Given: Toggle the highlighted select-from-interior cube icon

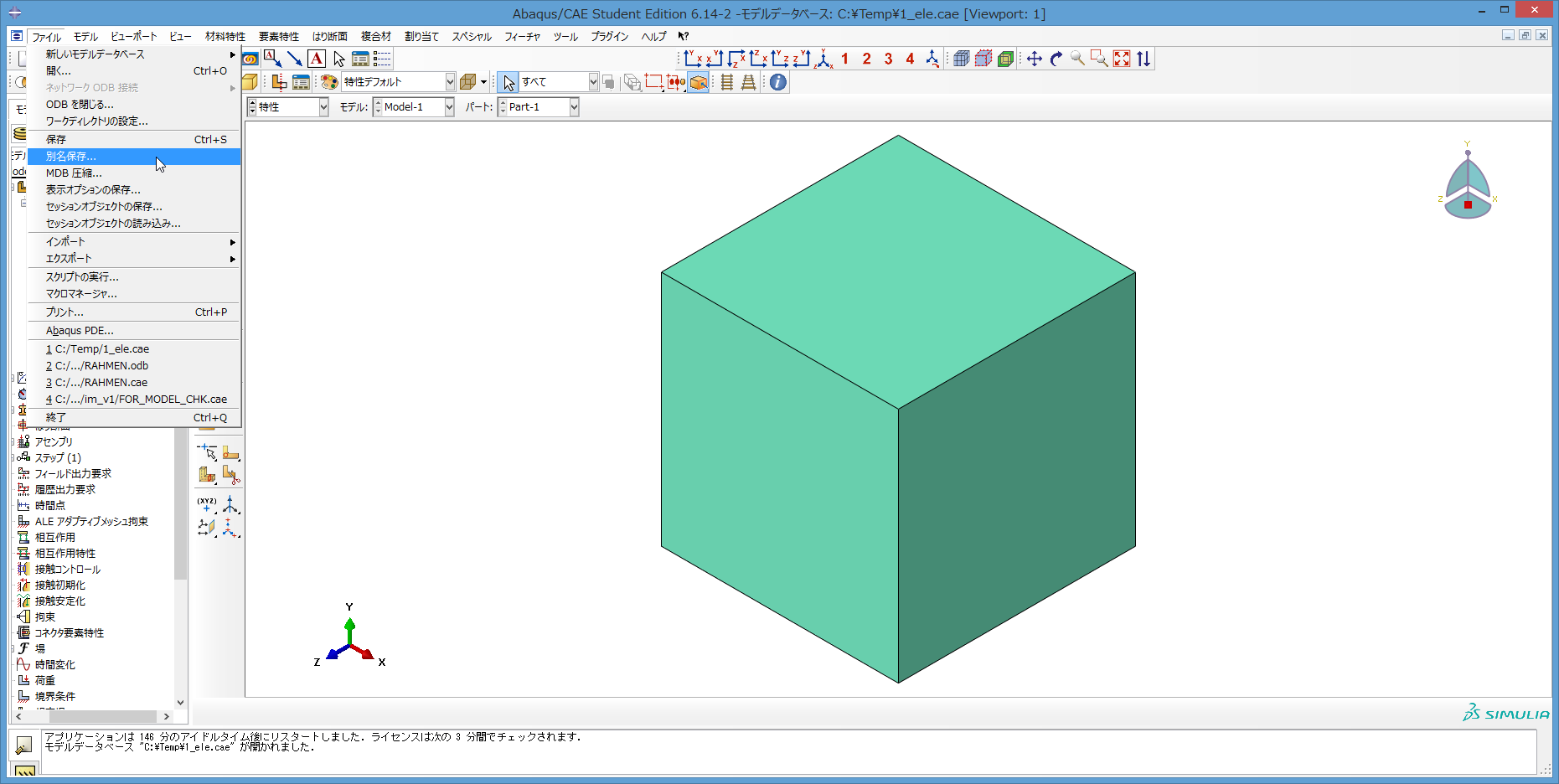Looking at the screenshot, I should pyautogui.click(x=699, y=82).
